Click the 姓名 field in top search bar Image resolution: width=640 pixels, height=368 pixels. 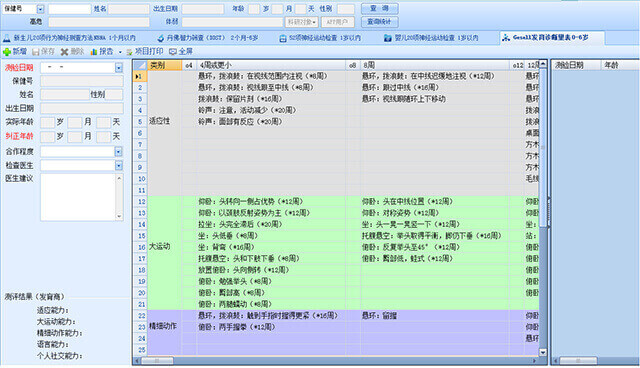[x=129, y=9]
